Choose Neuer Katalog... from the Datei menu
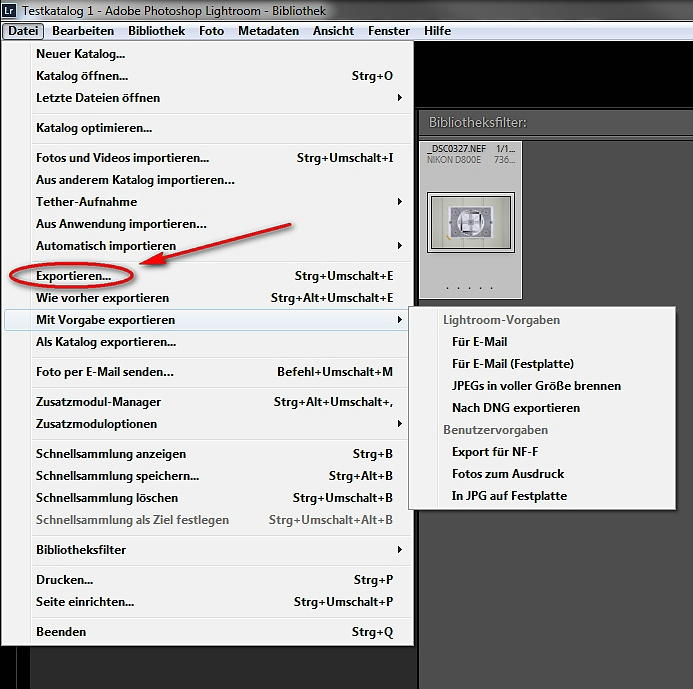 pyautogui.click(x=207, y=54)
